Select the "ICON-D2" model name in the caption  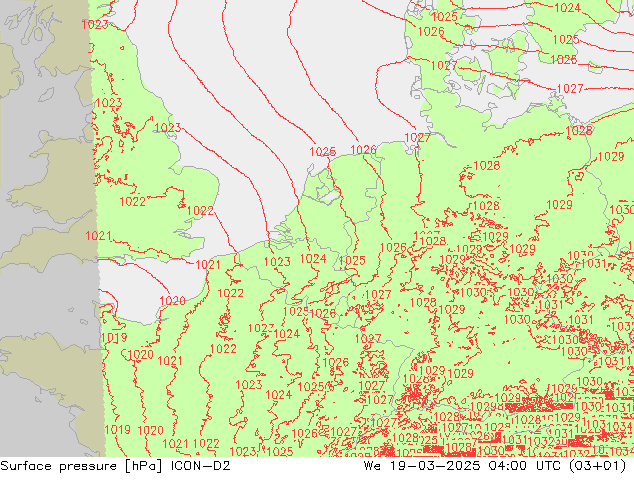point(201,466)
